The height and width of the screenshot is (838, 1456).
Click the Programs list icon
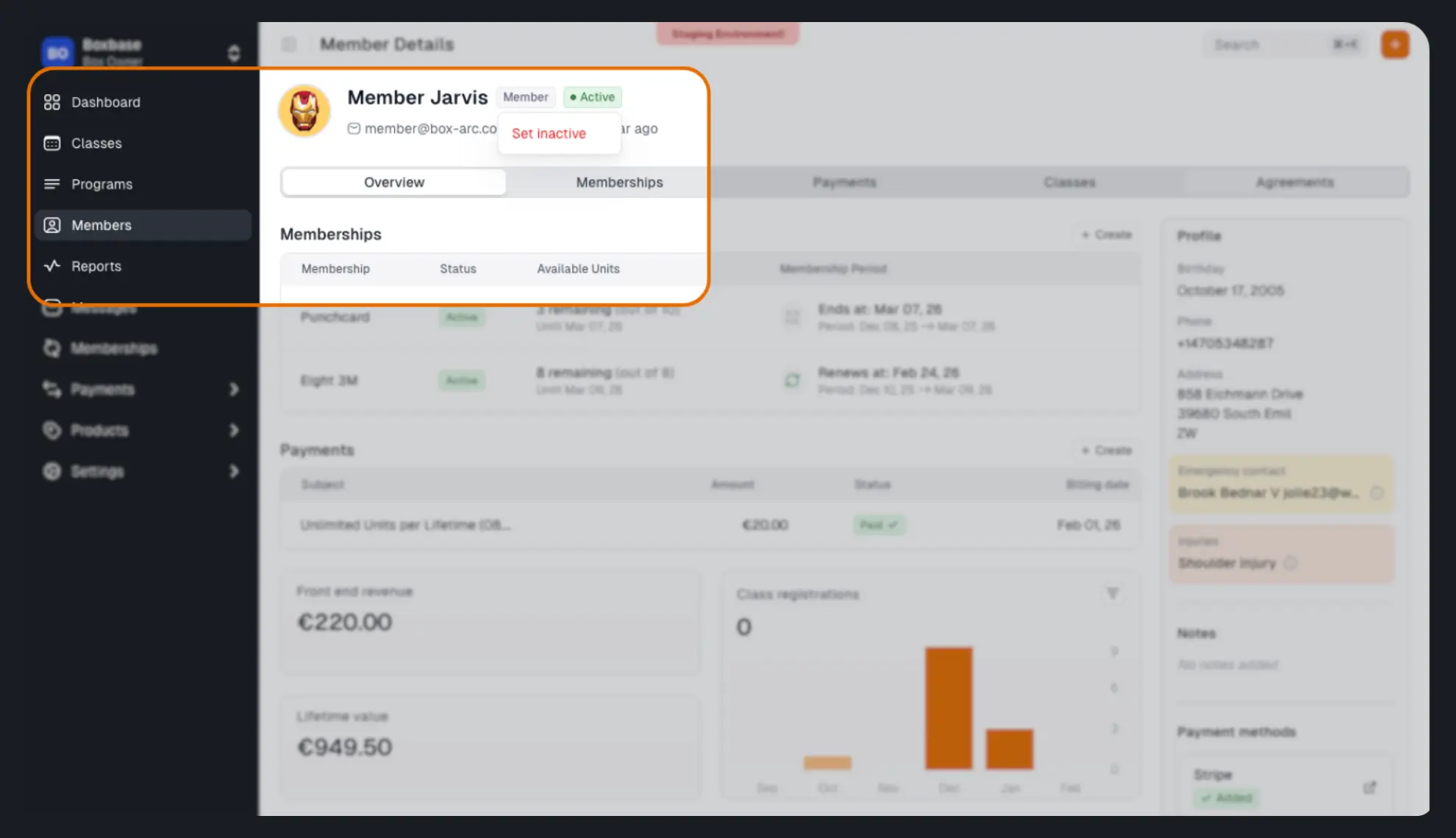(x=51, y=185)
